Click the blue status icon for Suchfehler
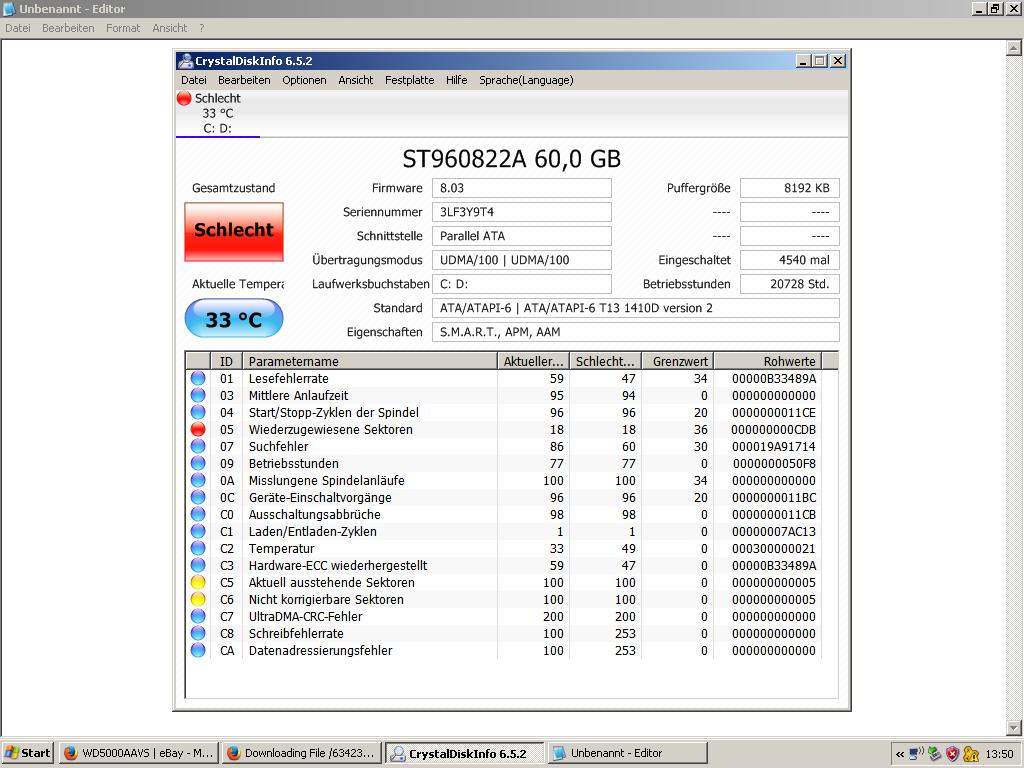 tap(198, 446)
